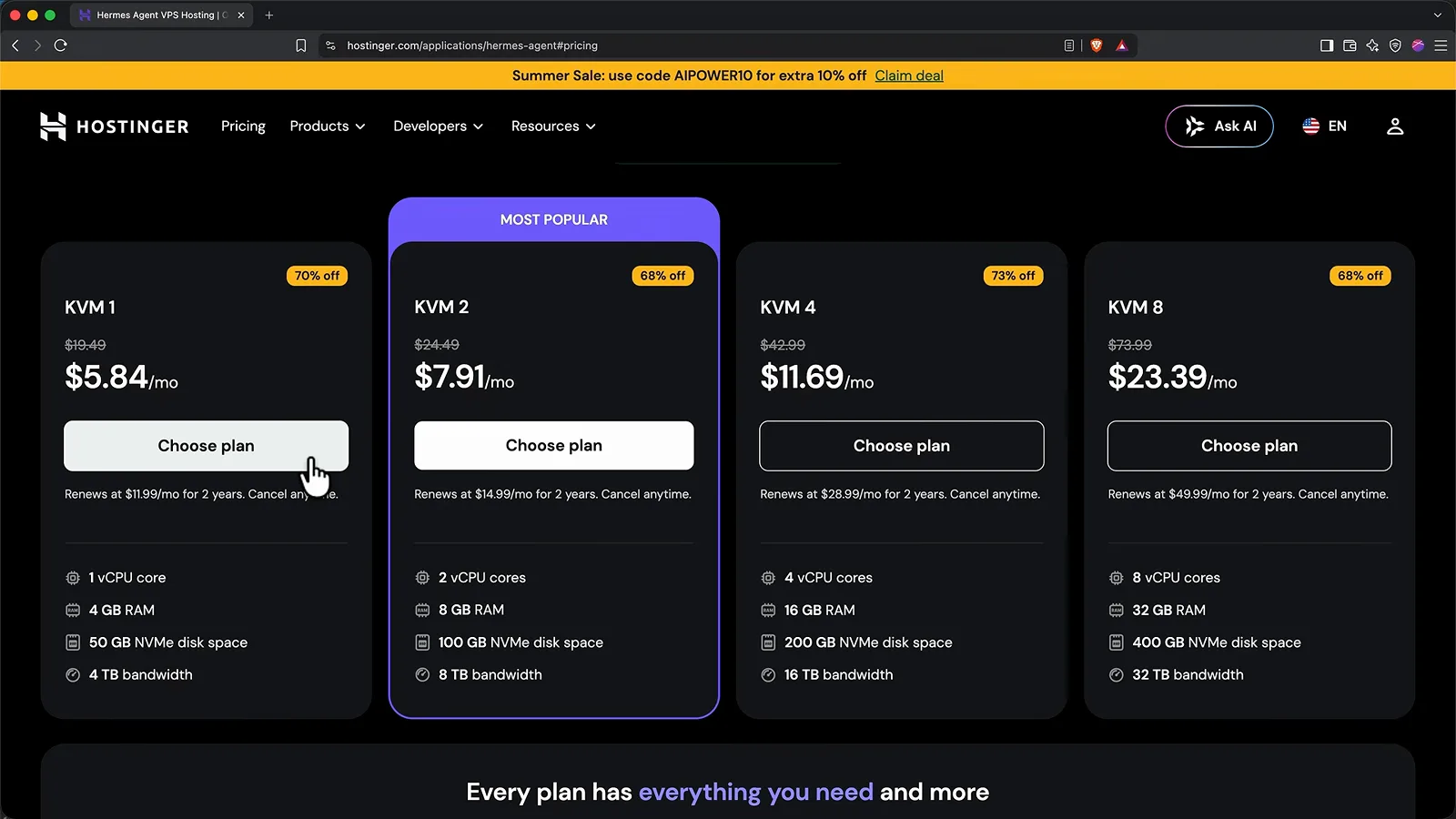Click the Ask AI button
Screen dimensions: 1456x819
1219,126
